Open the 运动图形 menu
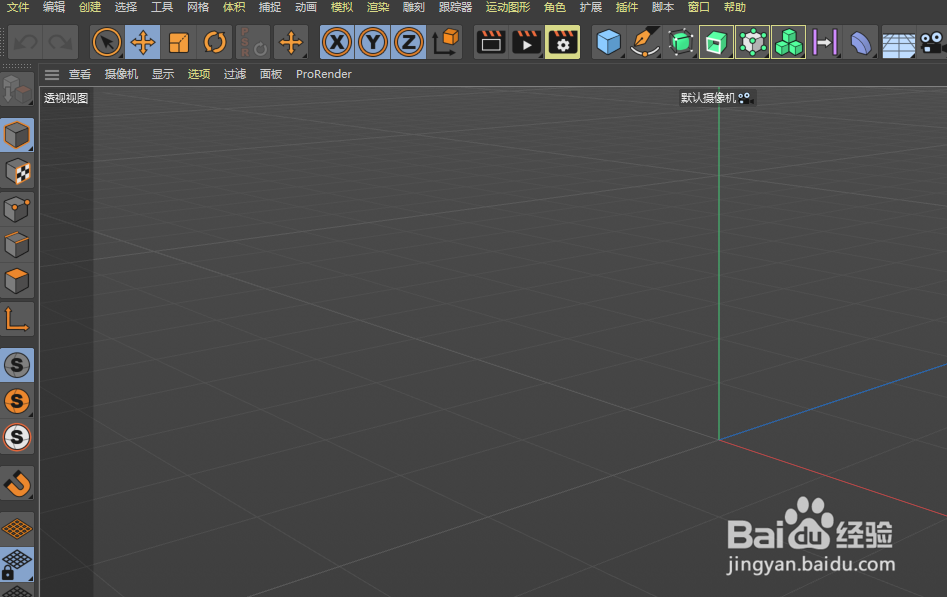Image resolution: width=947 pixels, height=597 pixels. [508, 7]
